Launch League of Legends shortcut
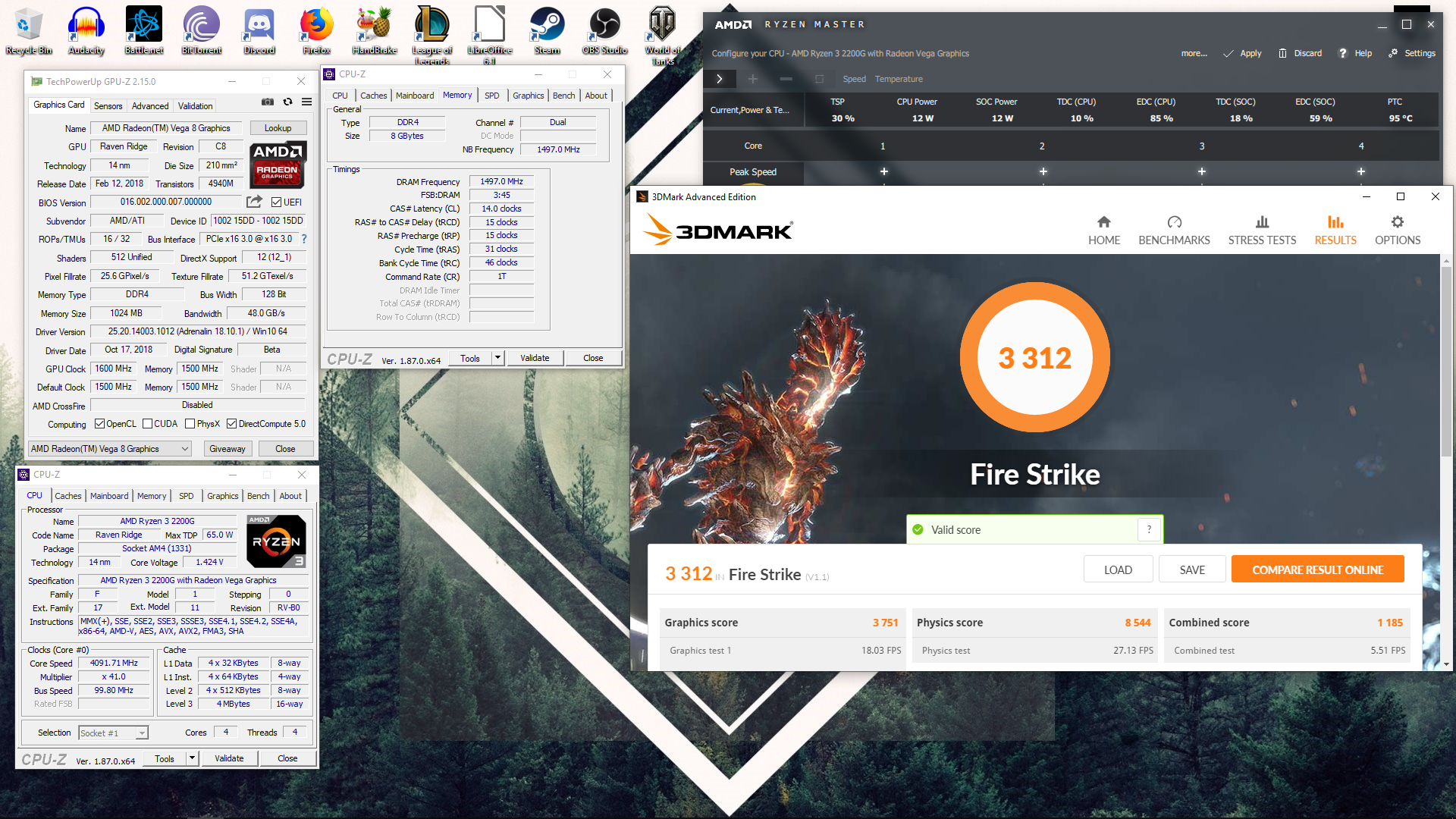Viewport: 1456px width, 819px height. 432,34
